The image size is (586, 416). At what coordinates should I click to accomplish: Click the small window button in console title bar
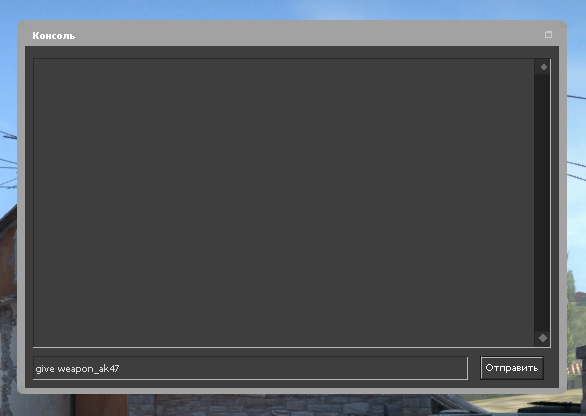point(548,35)
